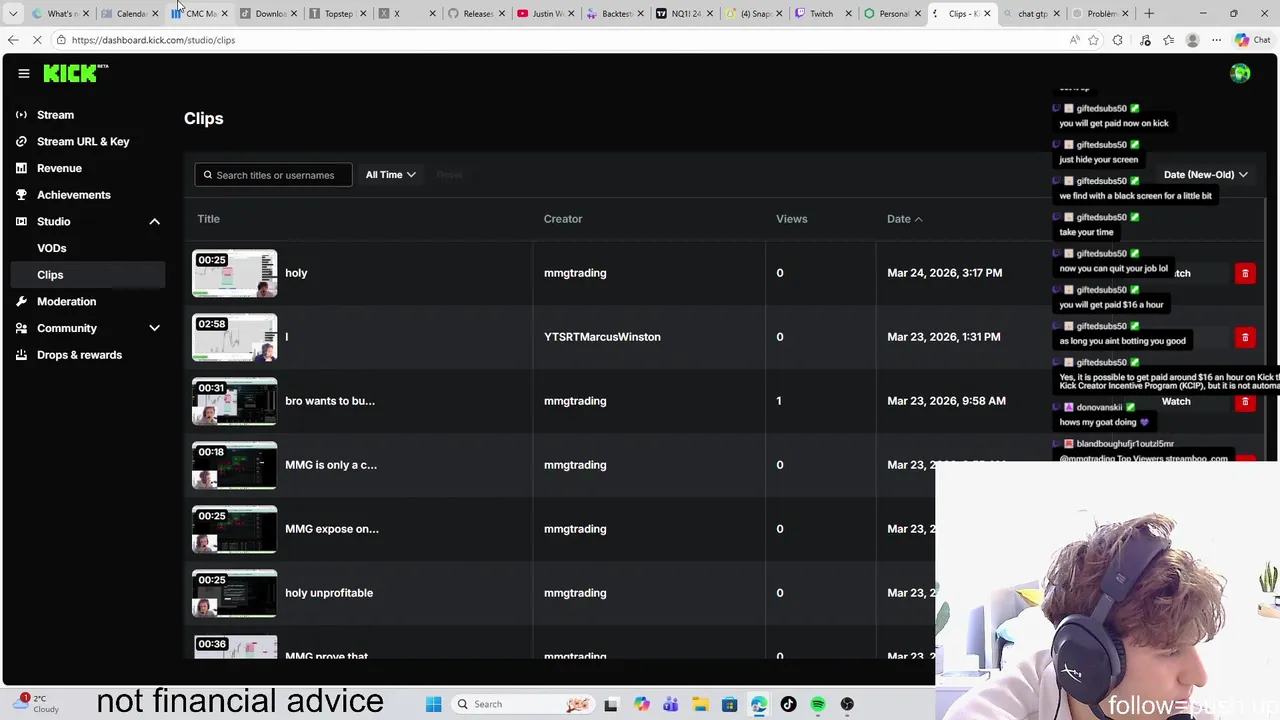The width and height of the screenshot is (1280, 720).
Task: Switch to the Backtest browser tab
Action: click(x=615, y=13)
